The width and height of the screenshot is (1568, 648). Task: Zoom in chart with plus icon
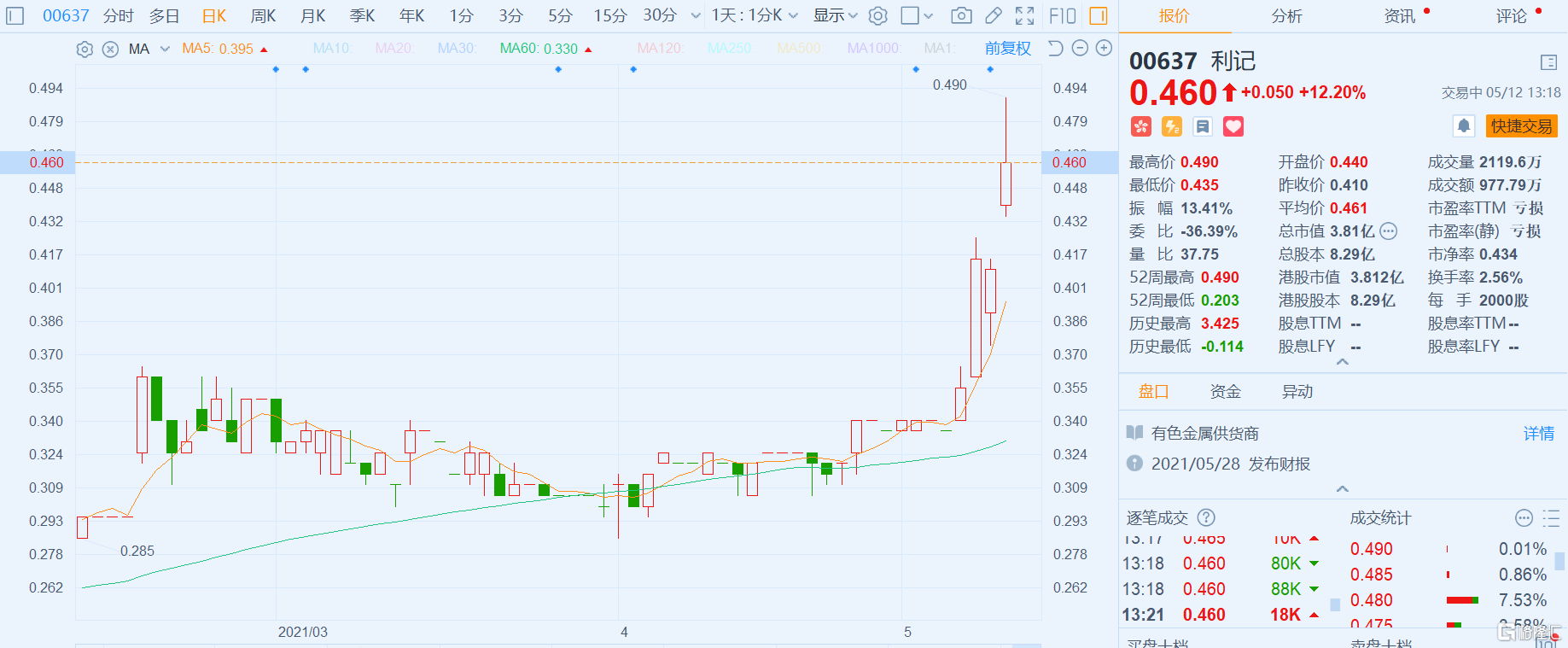1104,49
